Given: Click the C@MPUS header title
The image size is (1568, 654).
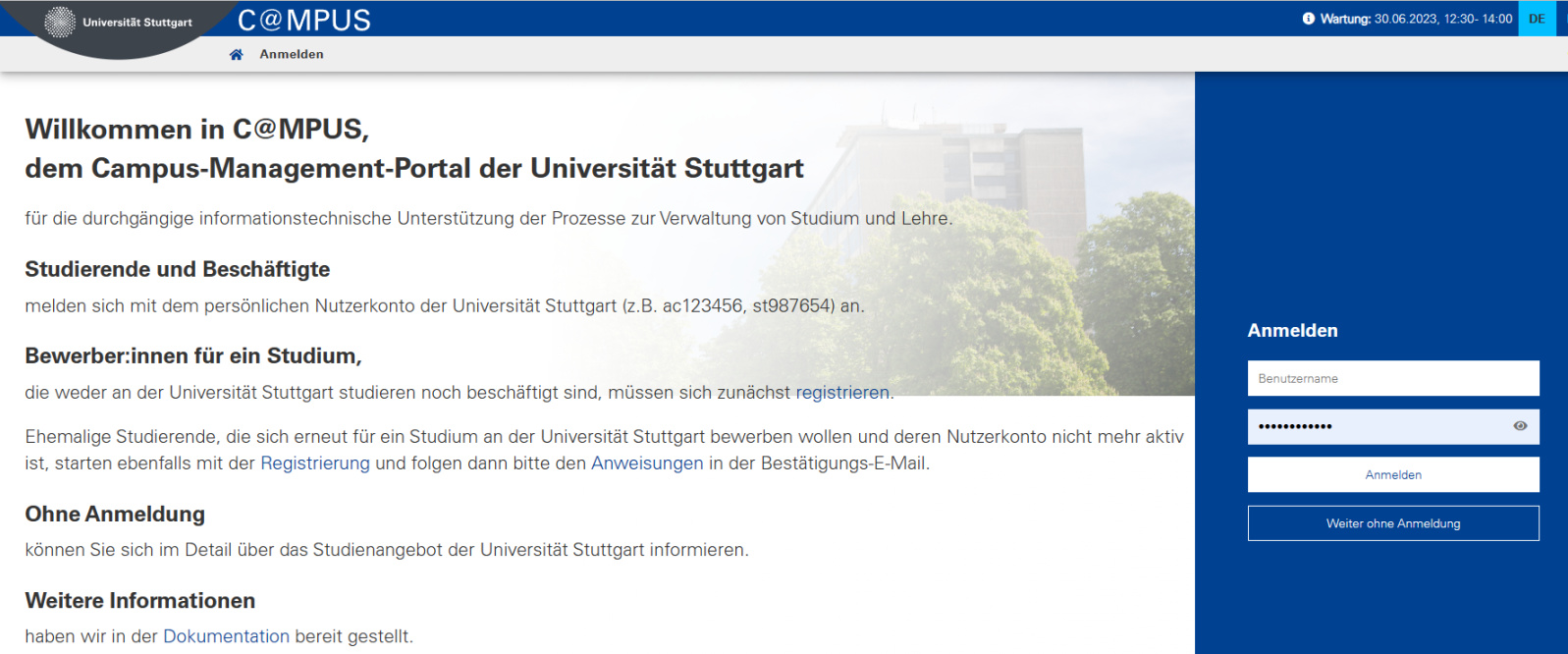Looking at the screenshot, I should (304, 20).
